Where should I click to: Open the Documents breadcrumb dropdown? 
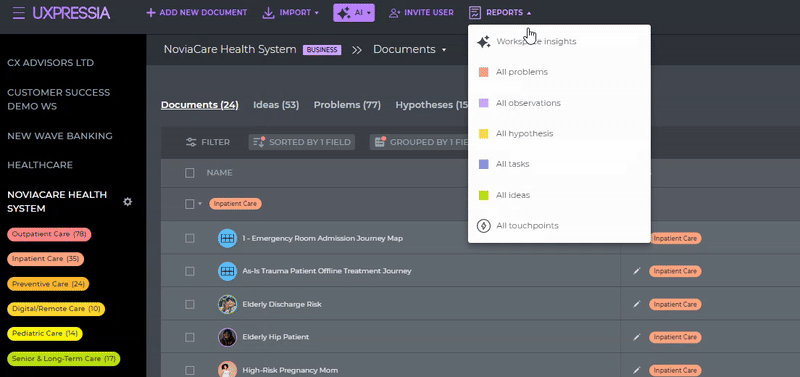[x=409, y=49]
